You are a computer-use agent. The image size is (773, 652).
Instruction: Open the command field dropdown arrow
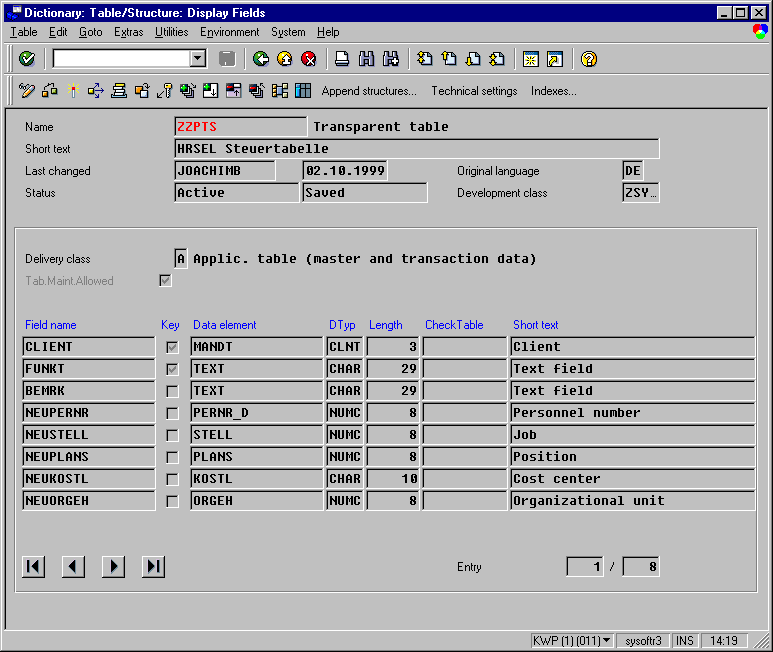tap(197, 59)
